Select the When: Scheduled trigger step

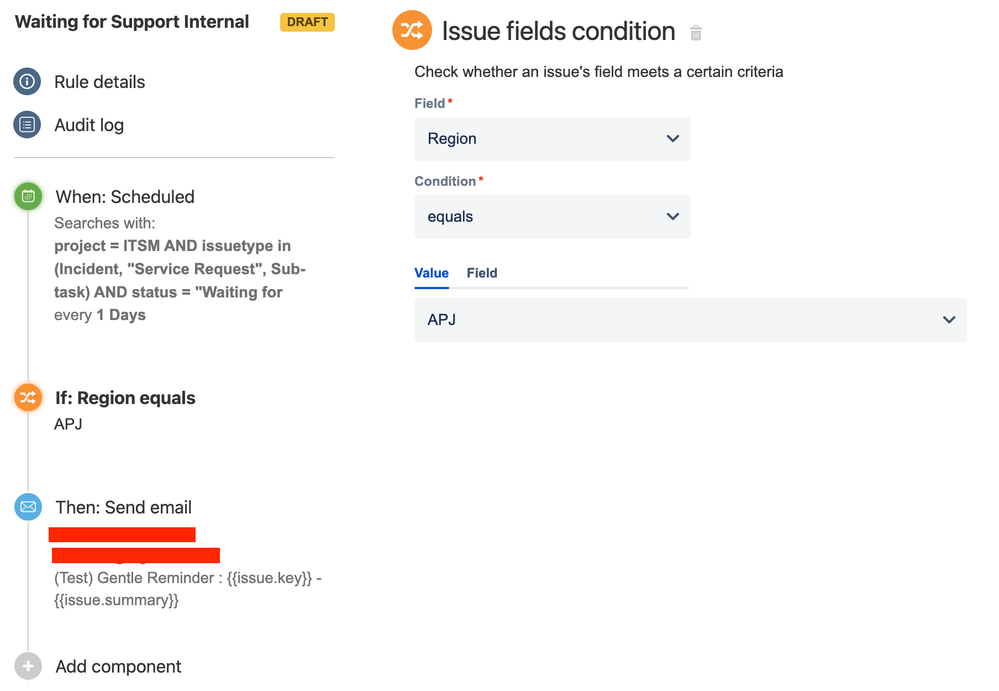pos(125,197)
